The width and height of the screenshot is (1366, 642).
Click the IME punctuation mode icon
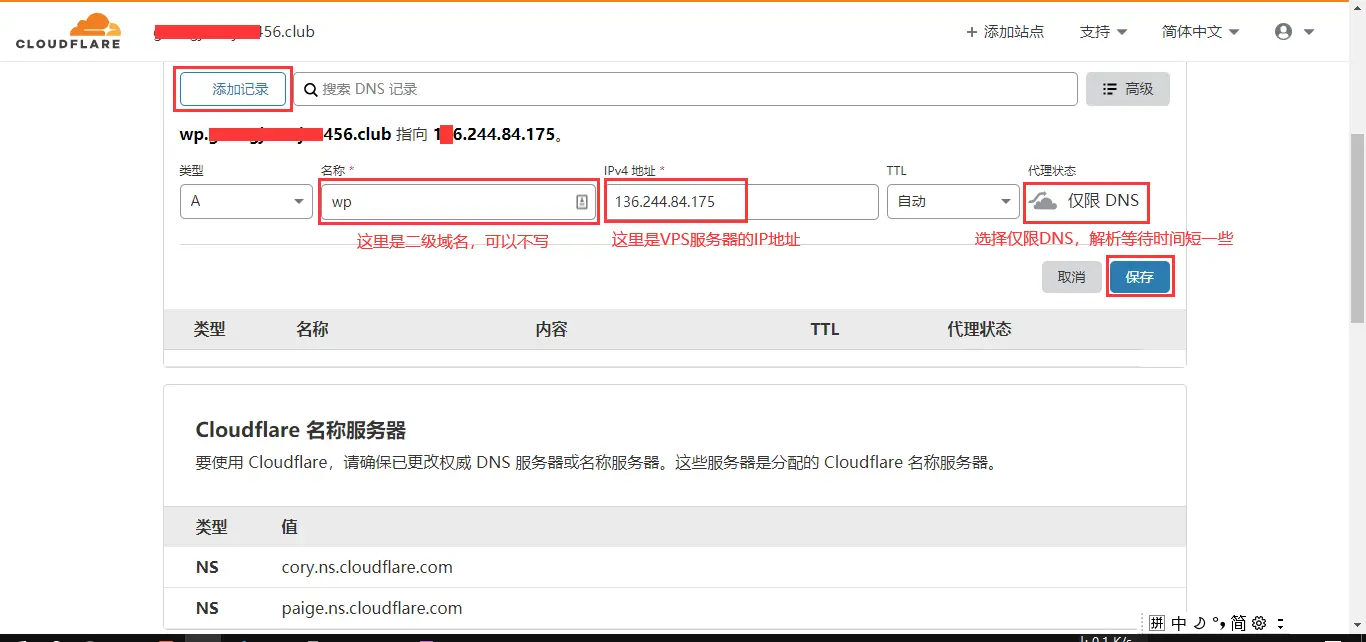click(1218, 622)
